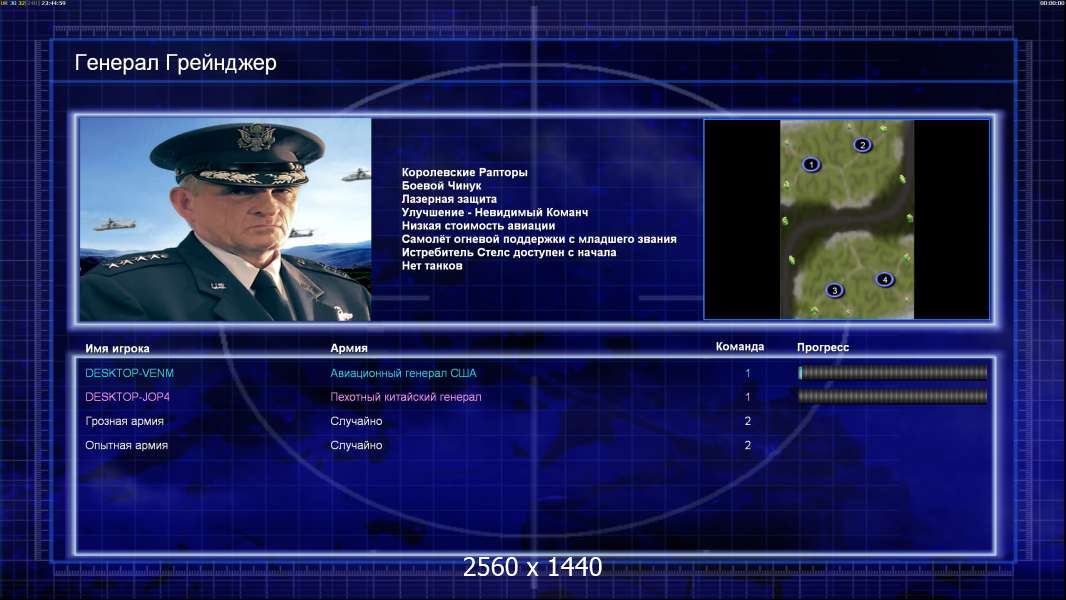Click DESKTOP-VENM loading progress bar

pos(893,372)
